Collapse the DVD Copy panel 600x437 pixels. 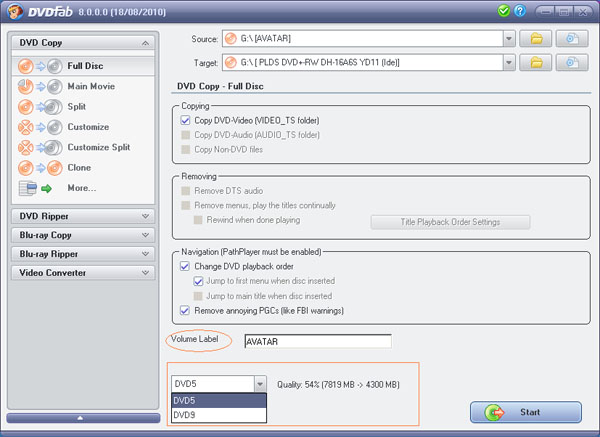pos(145,43)
